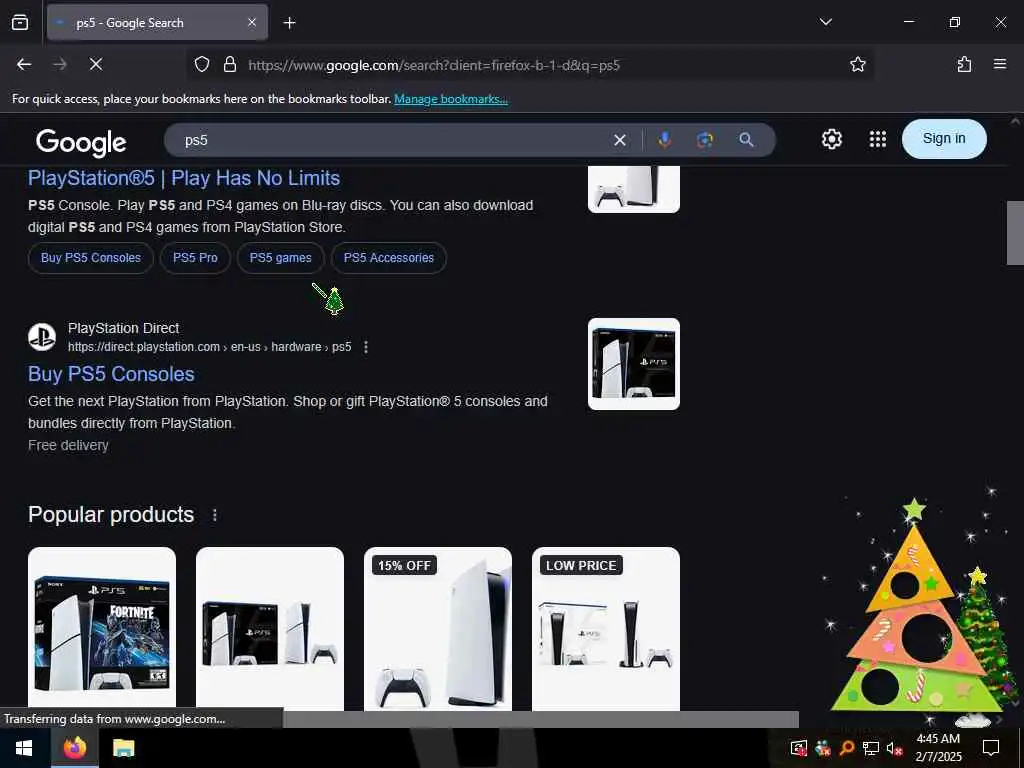Search by image with Google Lens
The height and width of the screenshot is (768, 1024).
(x=705, y=140)
